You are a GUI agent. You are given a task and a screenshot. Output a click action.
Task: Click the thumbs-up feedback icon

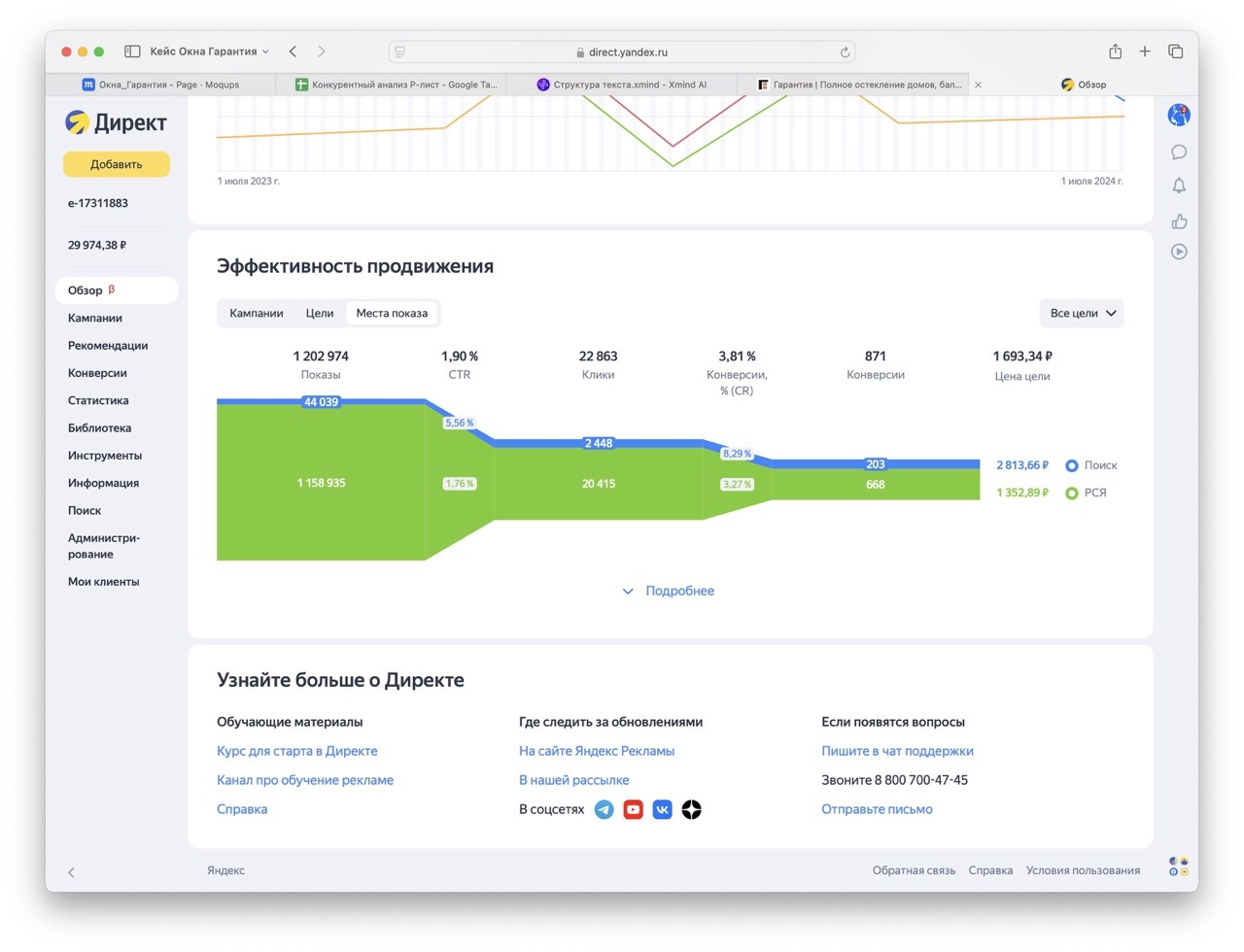(x=1179, y=221)
